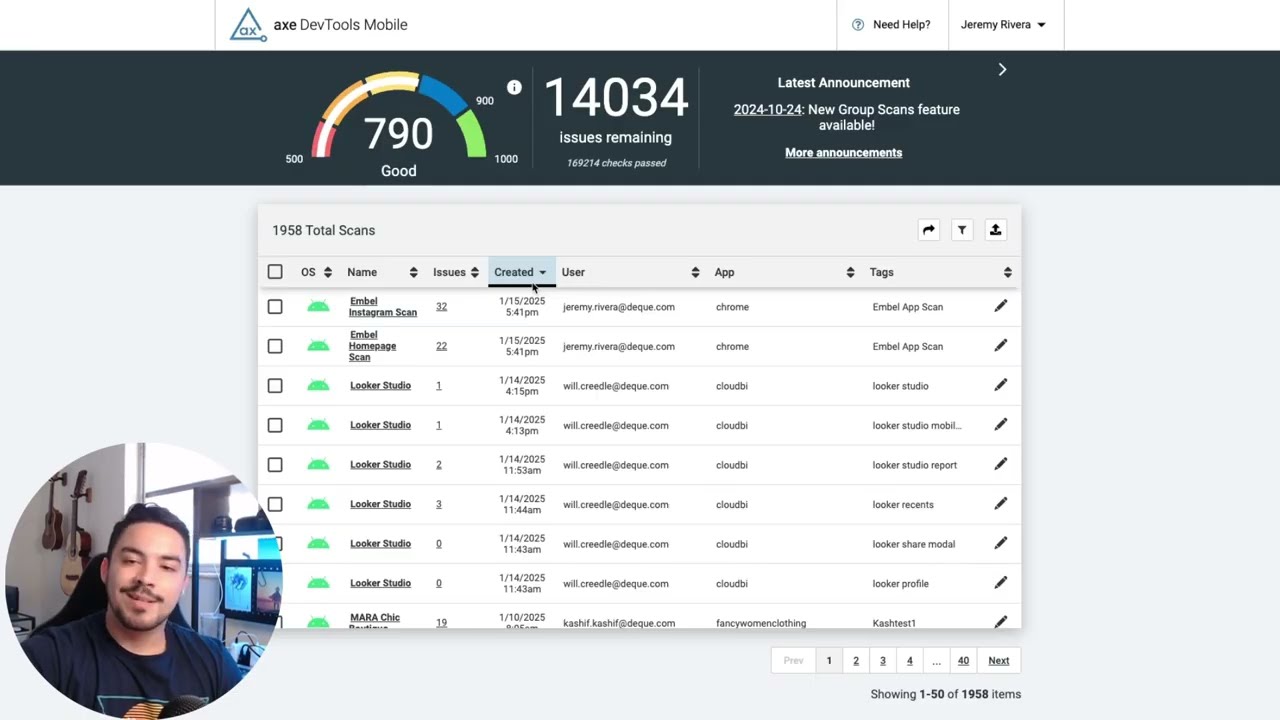Sort scans by Name column
The width and height of the screenshot is (1280, 720).
point(382,272)
